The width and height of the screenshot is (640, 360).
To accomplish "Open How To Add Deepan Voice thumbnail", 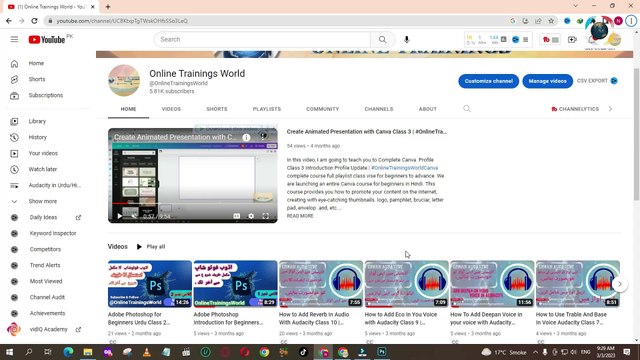I will [x=492, y=284].
